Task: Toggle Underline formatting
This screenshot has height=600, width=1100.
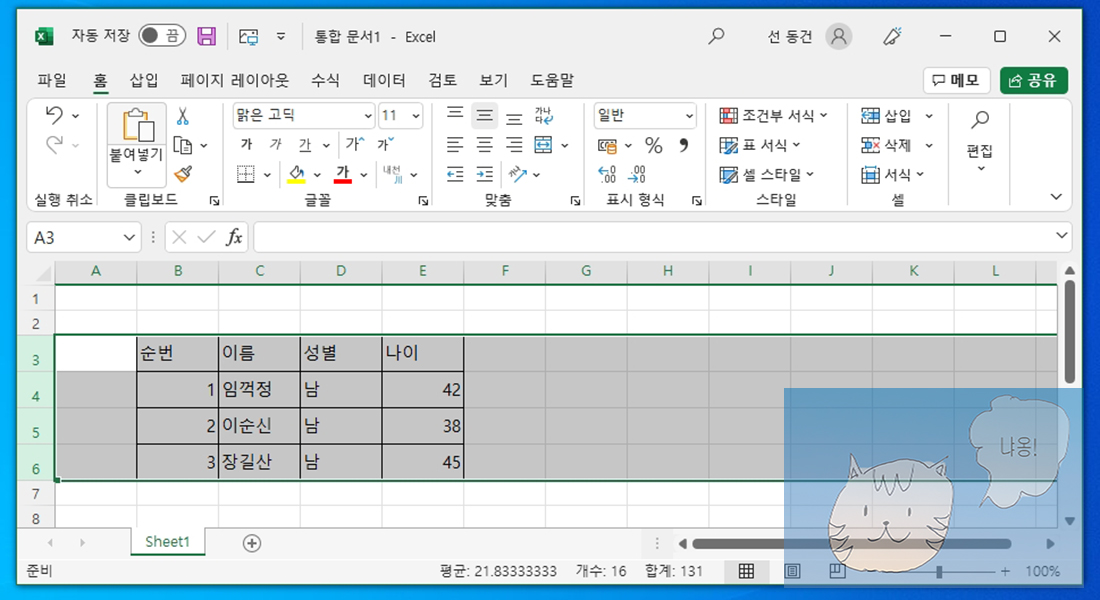Action: tap(304, 145)
